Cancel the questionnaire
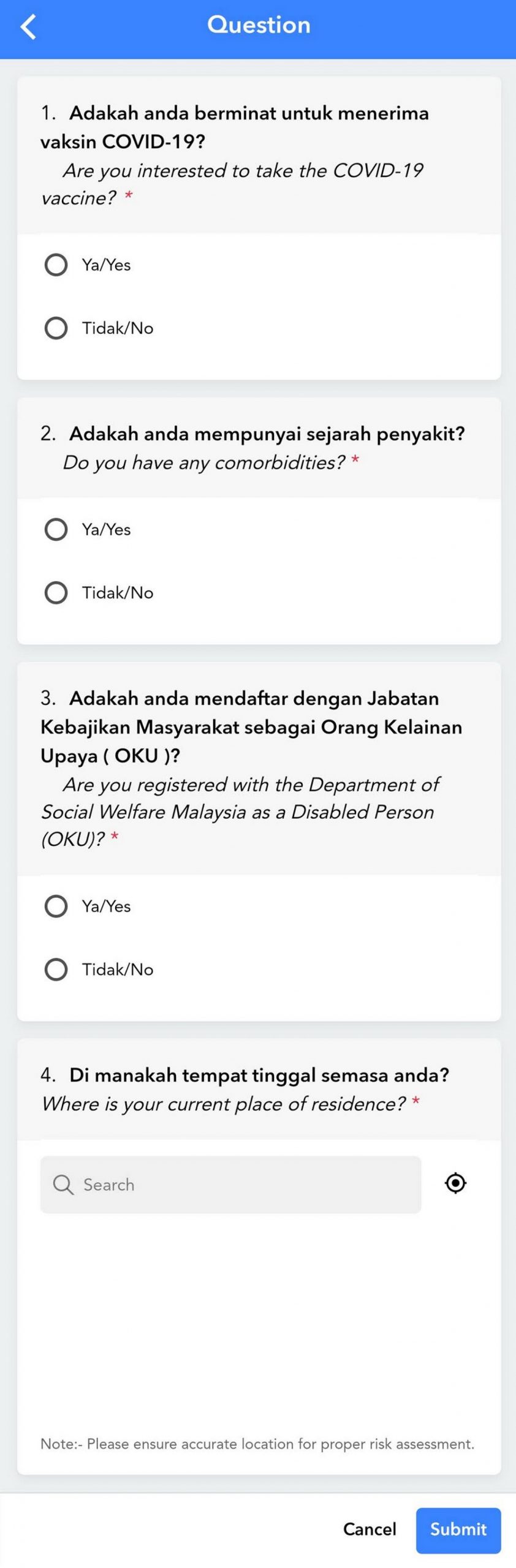Image resolution: width=516 pixels, height=1568 pixels. pyautogui.click(x=370, y=1529)
